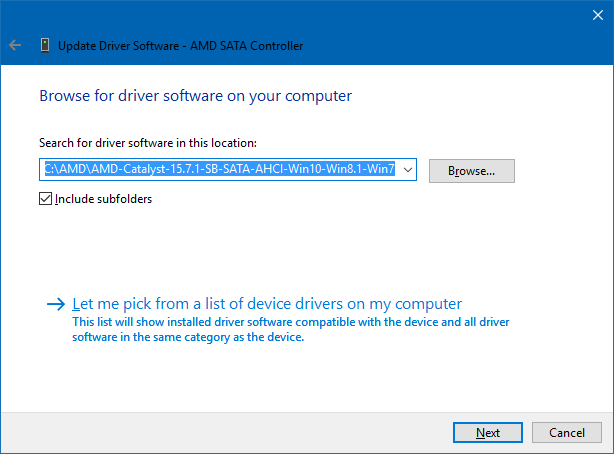Close the Update Driver Software dialog
Image resolution: width=614 pixels, height=454 pixels.
click(598, 15)
